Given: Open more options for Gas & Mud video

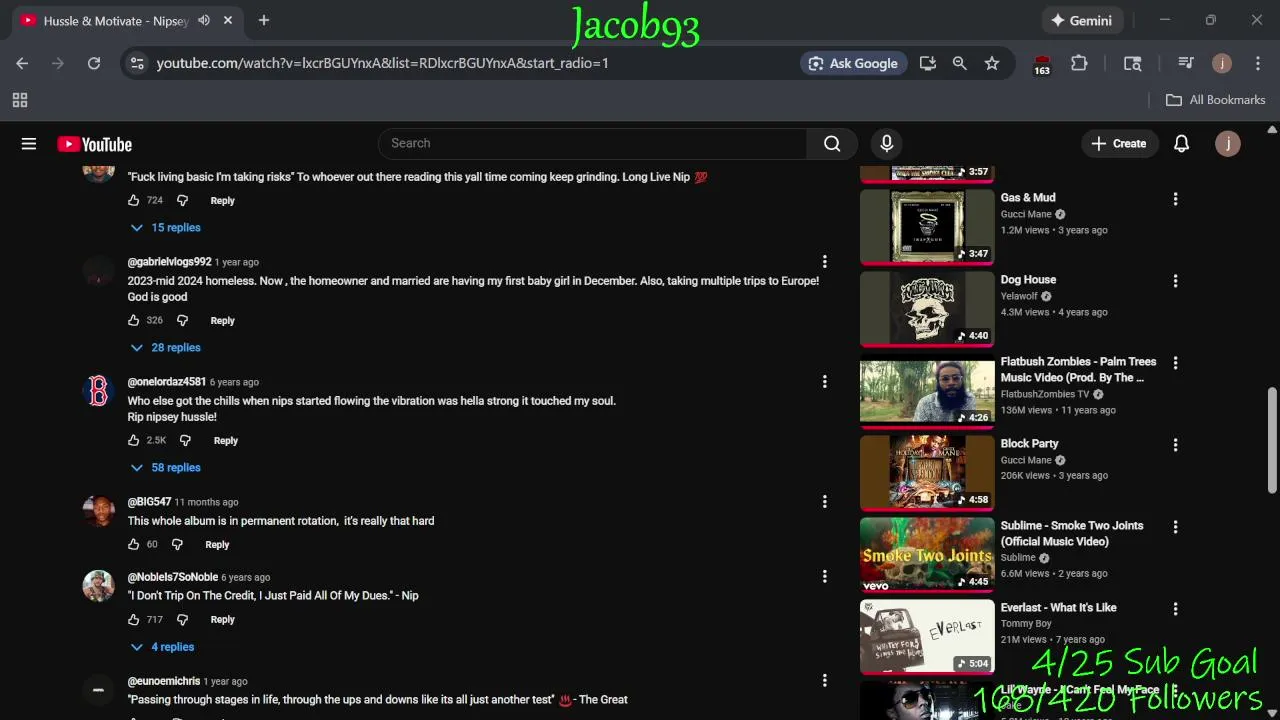Looking at the screenshot, I should pos(1175,199).
